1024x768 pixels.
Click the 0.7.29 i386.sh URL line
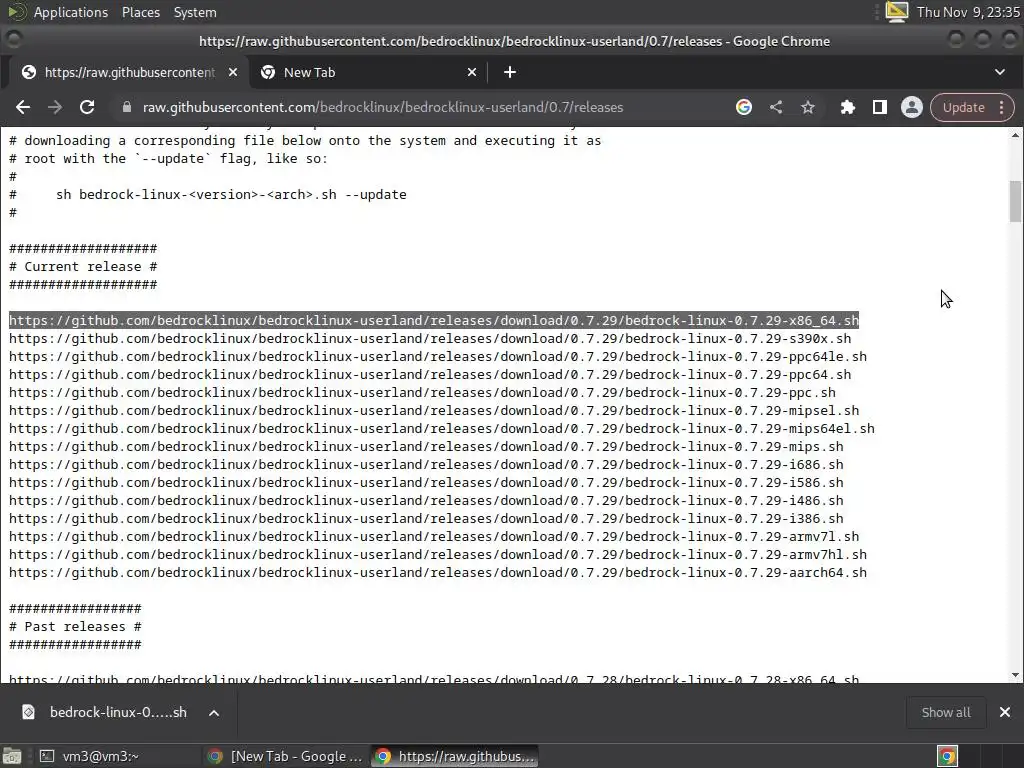point(426,519)
